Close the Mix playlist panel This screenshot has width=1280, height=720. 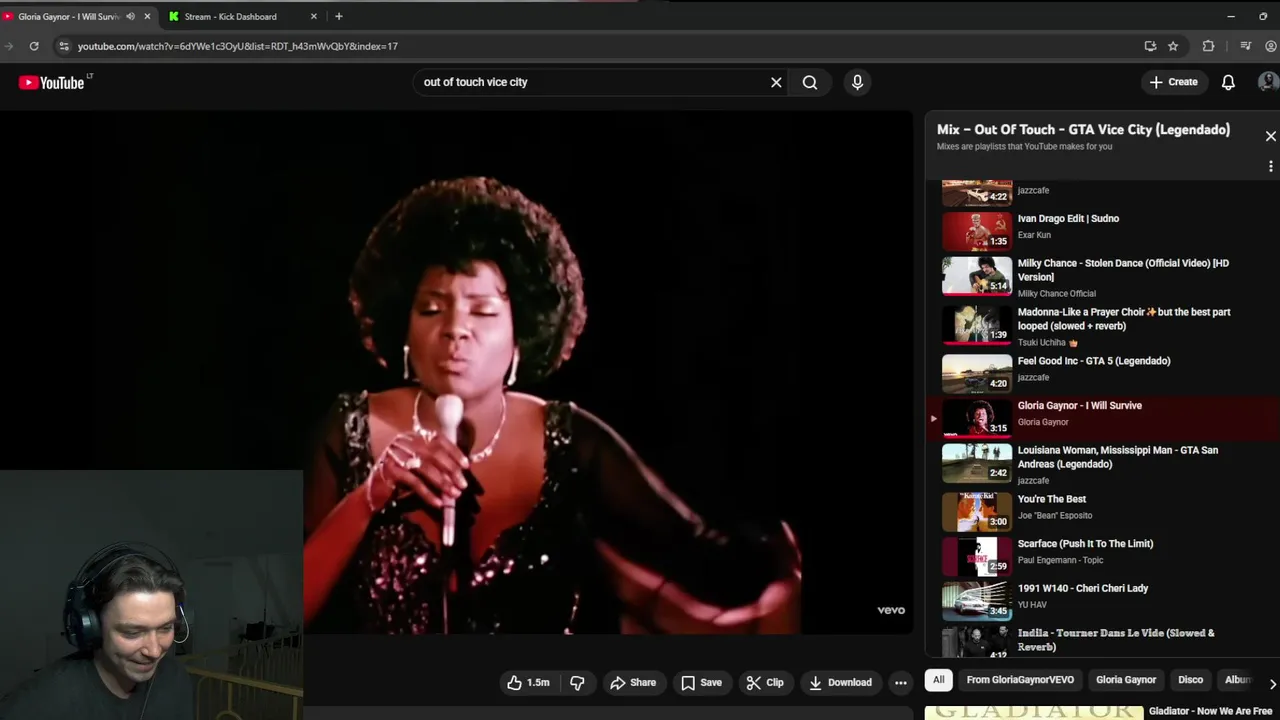point(1270,136)
